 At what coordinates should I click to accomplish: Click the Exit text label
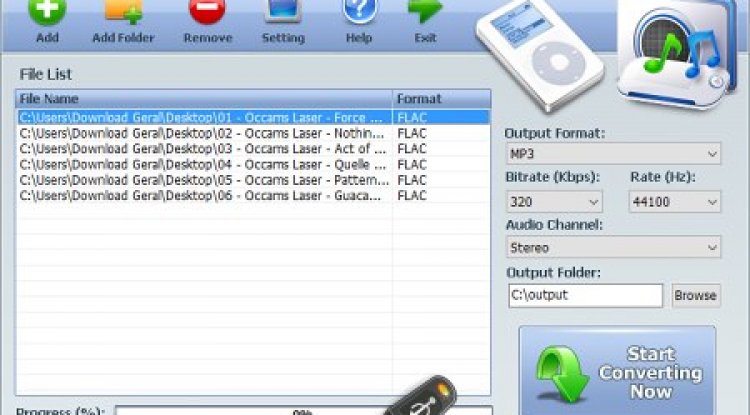tap(425, 37)
